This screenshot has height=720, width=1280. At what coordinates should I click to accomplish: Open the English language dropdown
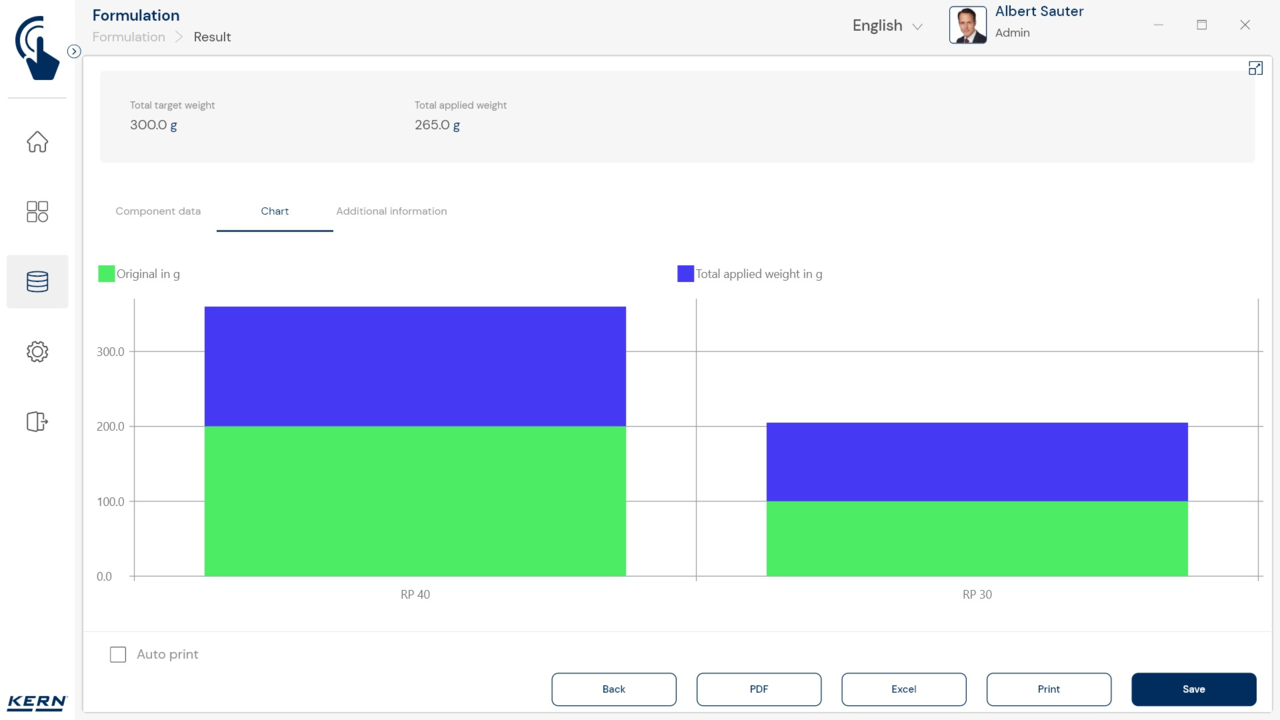(887, 26)
